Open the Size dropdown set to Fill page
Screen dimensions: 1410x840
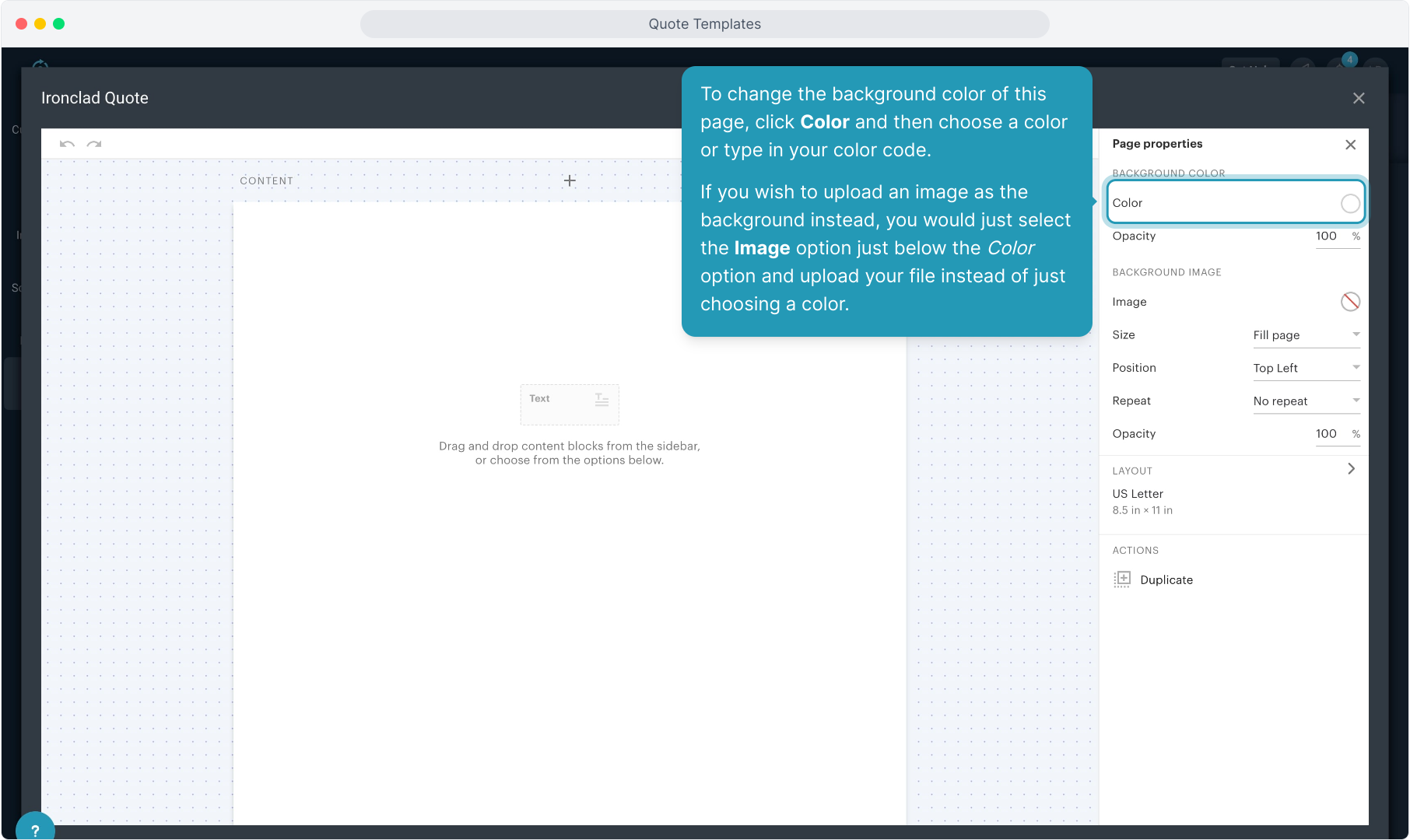pos(1307,335)
